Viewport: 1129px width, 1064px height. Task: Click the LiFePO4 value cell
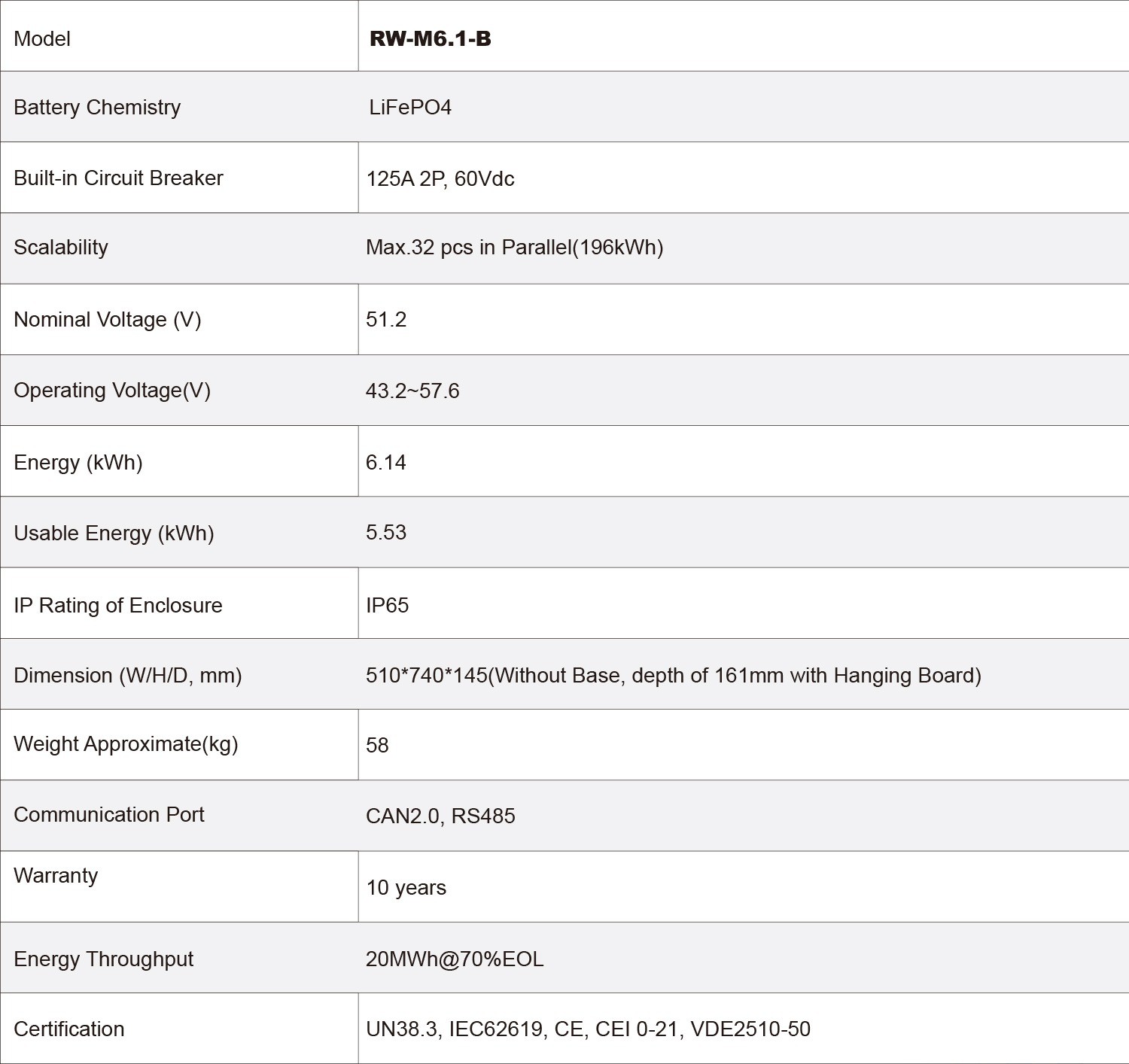tap(410, 108)
